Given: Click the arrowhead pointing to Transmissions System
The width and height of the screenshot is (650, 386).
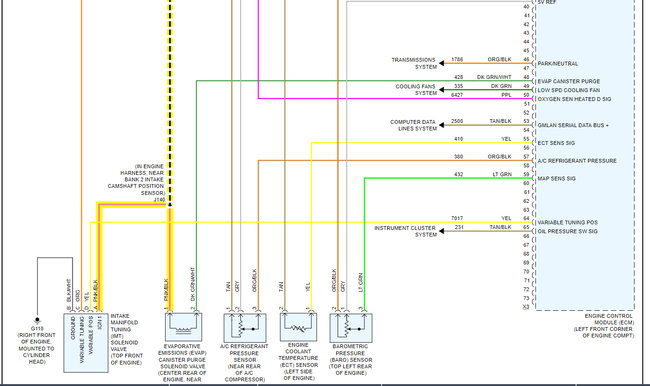Looking at the screenshot, I should (x=442, y=63).
